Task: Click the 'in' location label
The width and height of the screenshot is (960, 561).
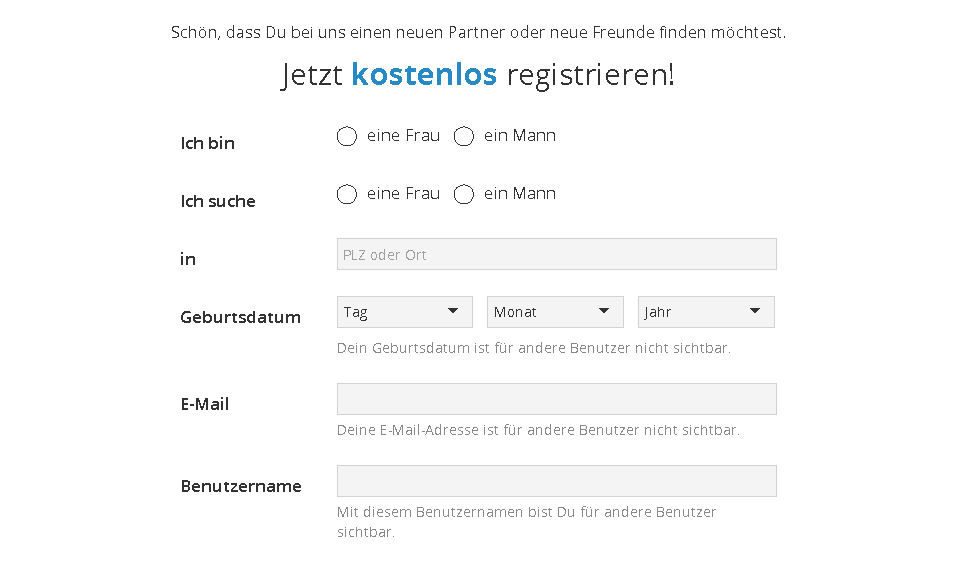Action: click(188, 259)
